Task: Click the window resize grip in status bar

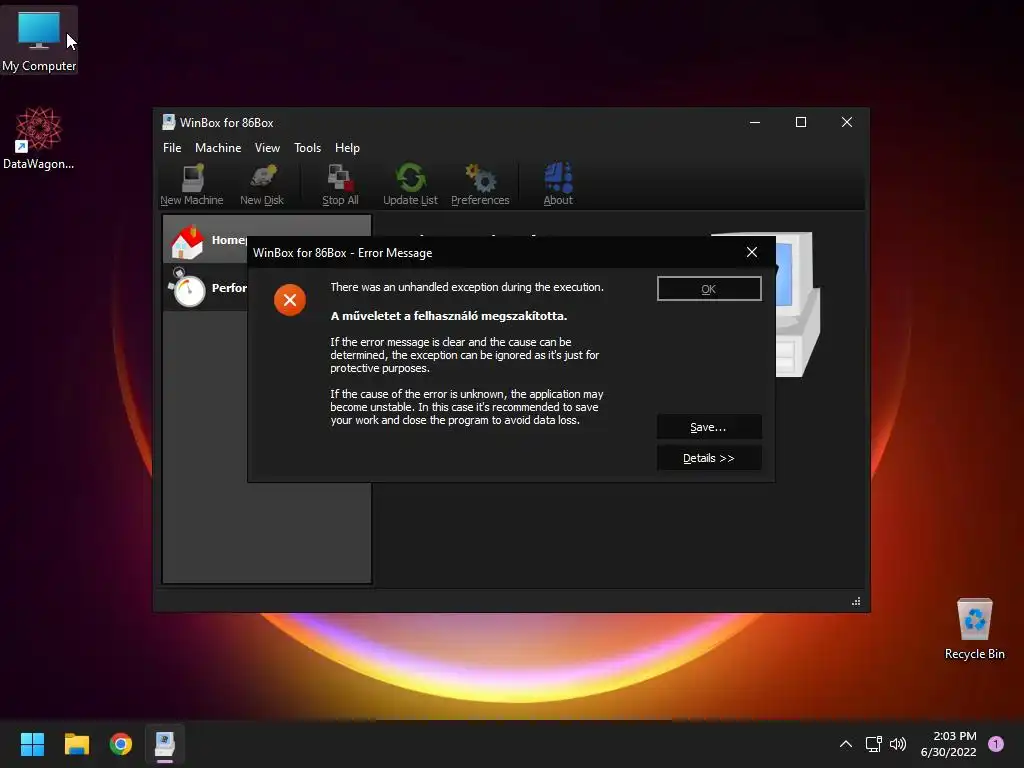Action: [x=856, y=601]
